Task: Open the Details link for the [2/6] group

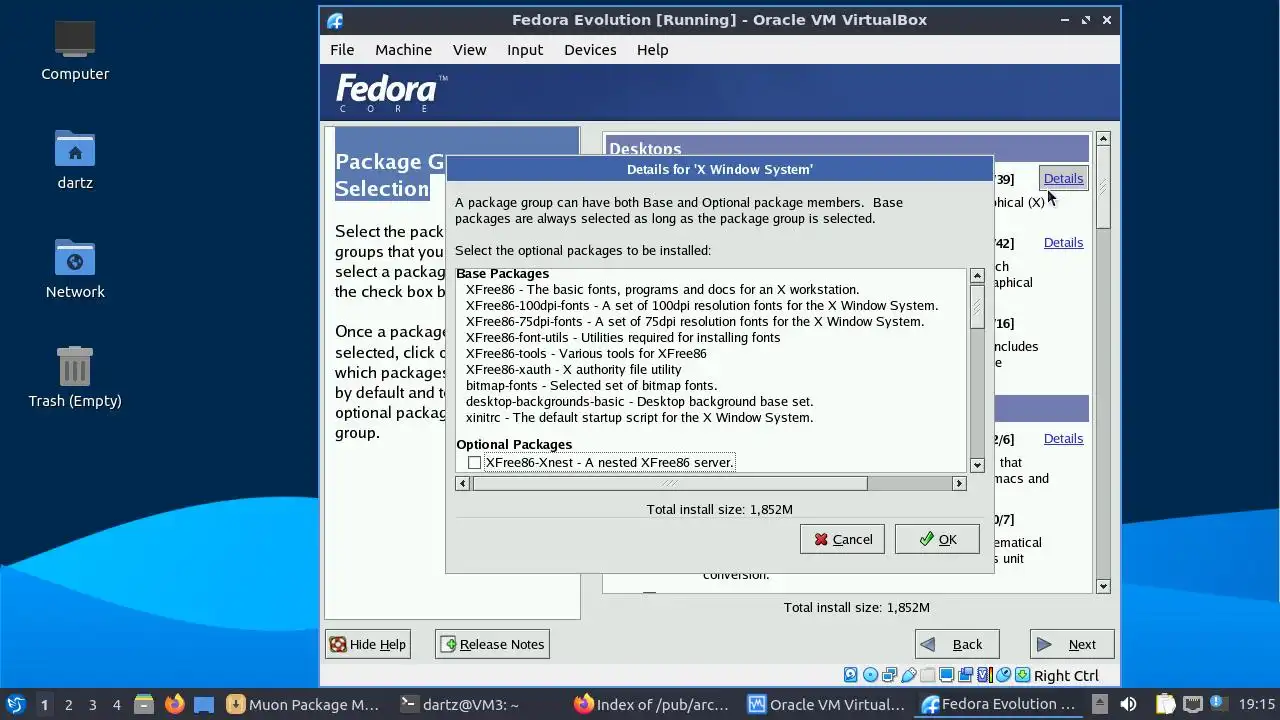Action: point(1063,438)
